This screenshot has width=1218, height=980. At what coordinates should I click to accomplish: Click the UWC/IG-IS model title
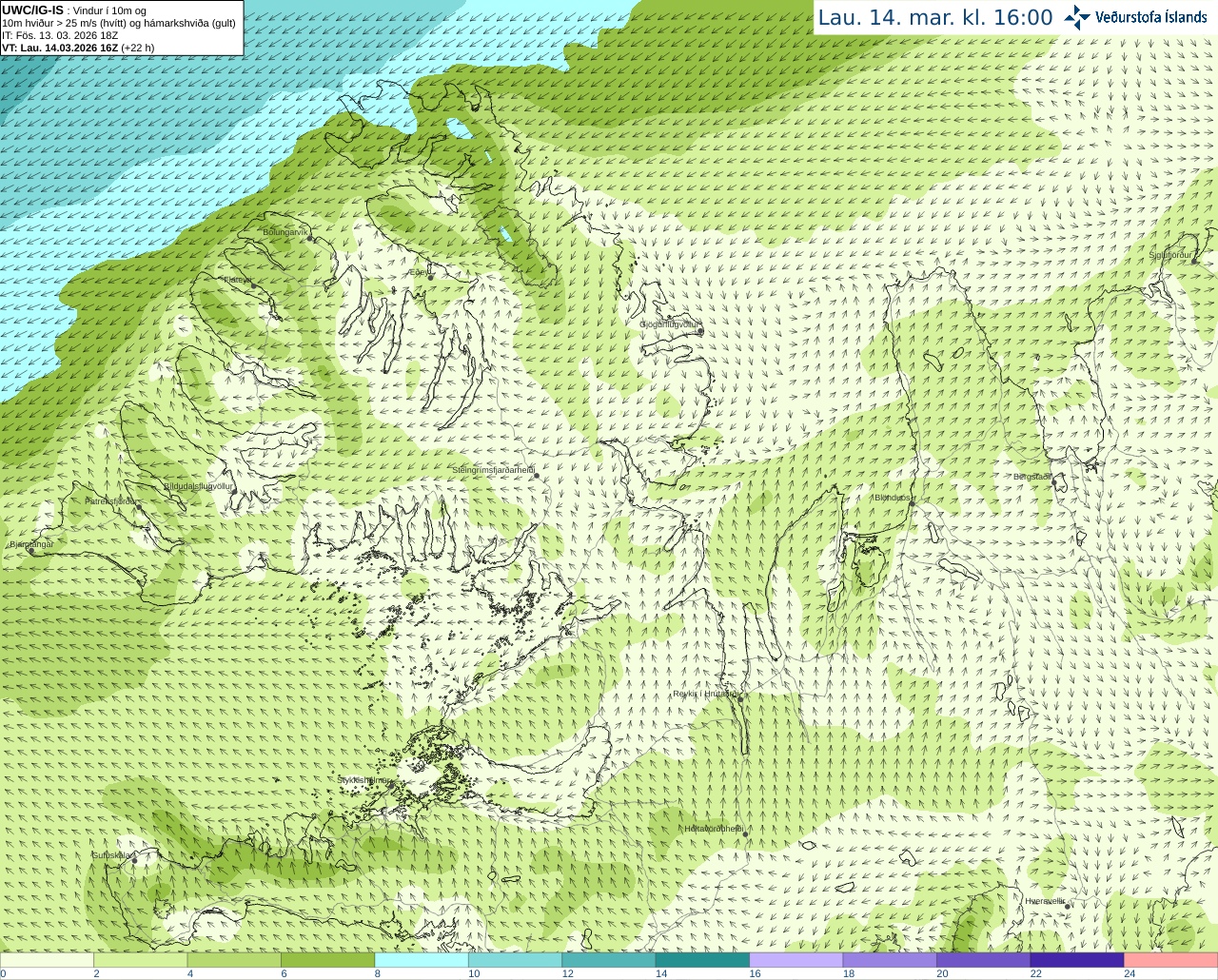pos(32,10)
